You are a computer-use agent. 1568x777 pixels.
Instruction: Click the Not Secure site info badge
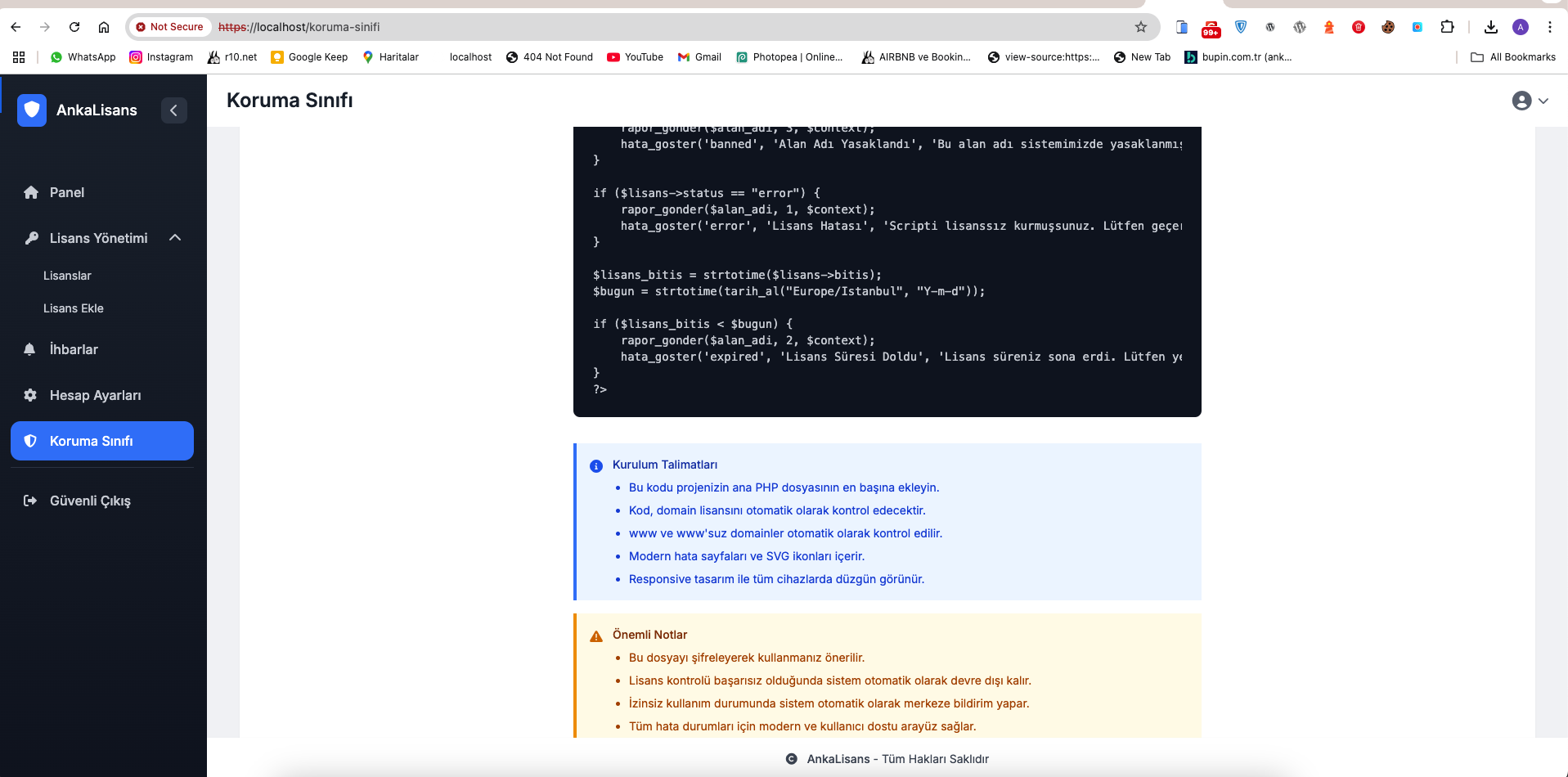coord(169,27)
